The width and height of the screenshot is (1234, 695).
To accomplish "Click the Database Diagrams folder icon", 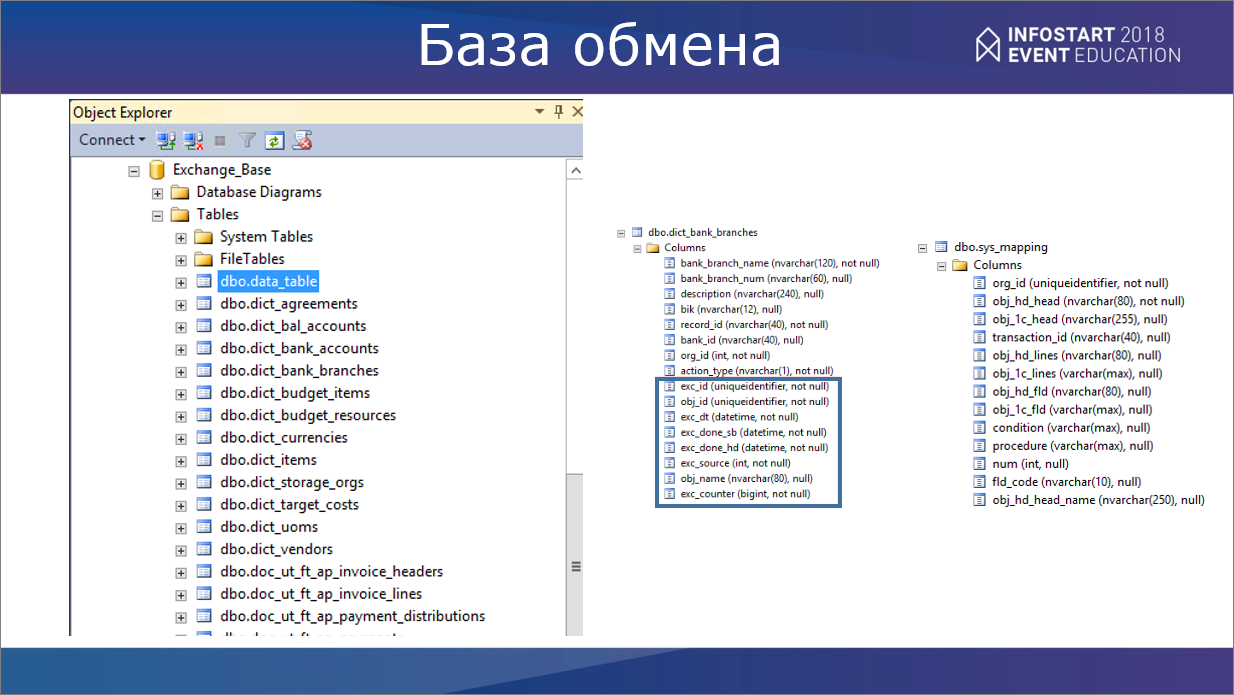I will 180,192.
